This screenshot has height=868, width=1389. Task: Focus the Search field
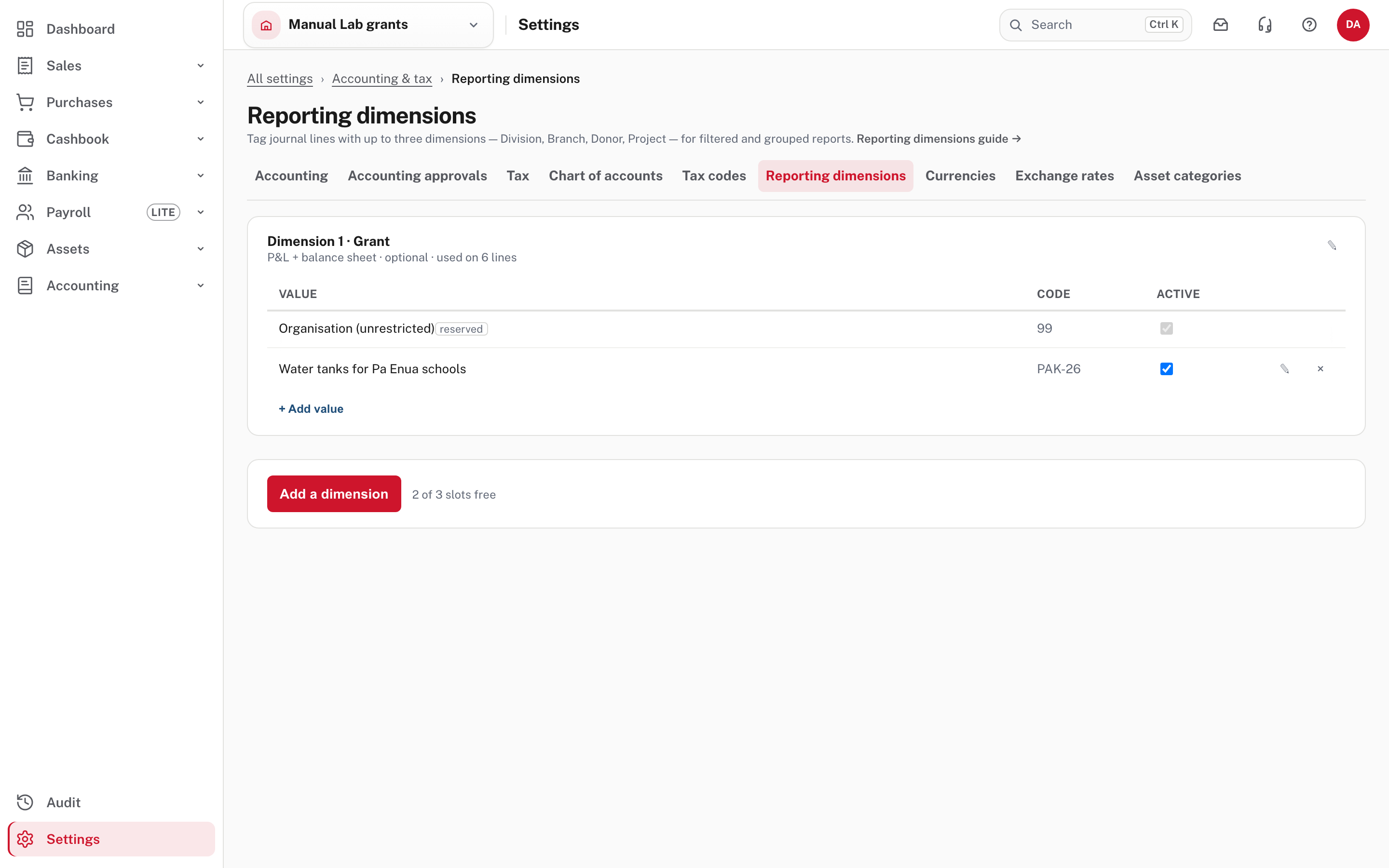[1095, 25]
